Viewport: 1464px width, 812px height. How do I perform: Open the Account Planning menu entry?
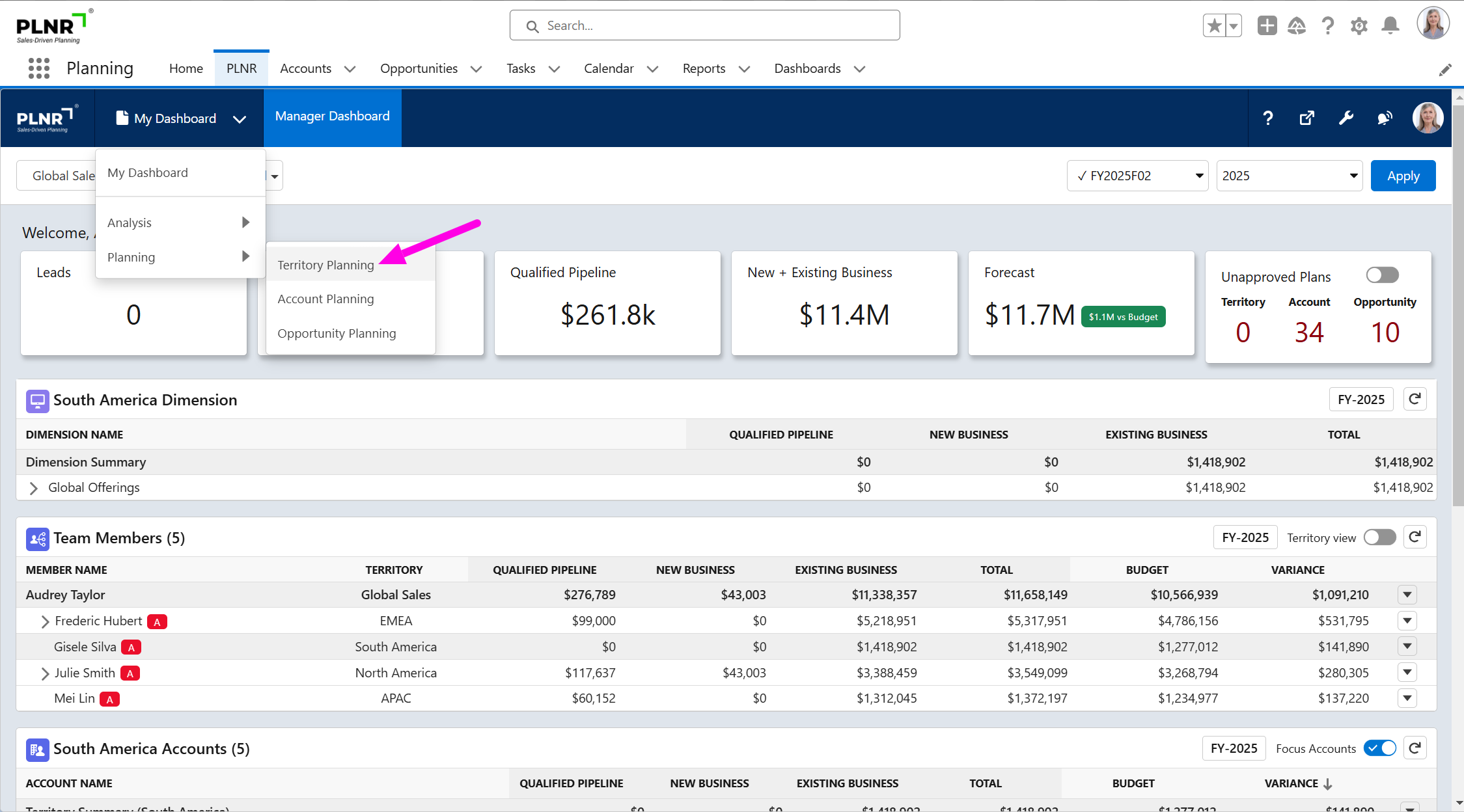(325, 299)
